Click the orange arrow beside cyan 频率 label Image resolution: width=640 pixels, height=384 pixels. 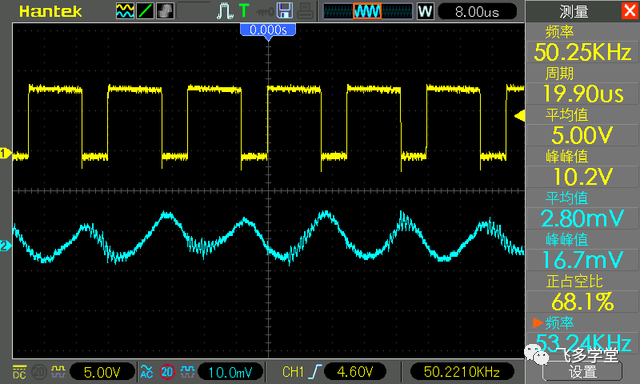click(538, 323)
